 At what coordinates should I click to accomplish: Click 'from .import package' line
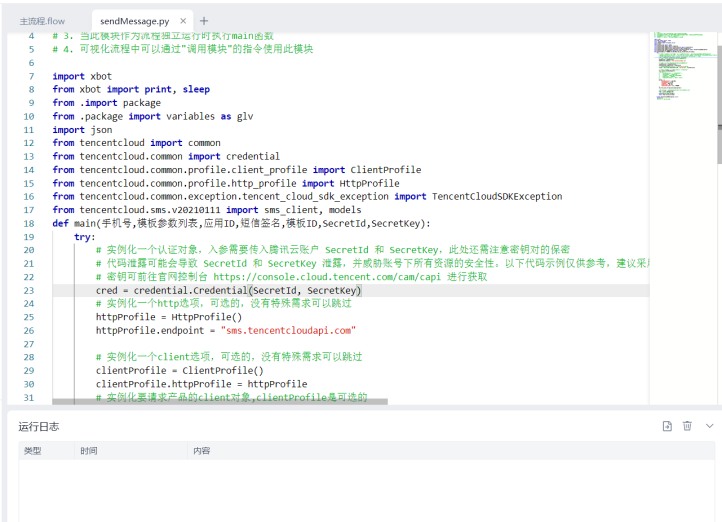click(106, 103)
